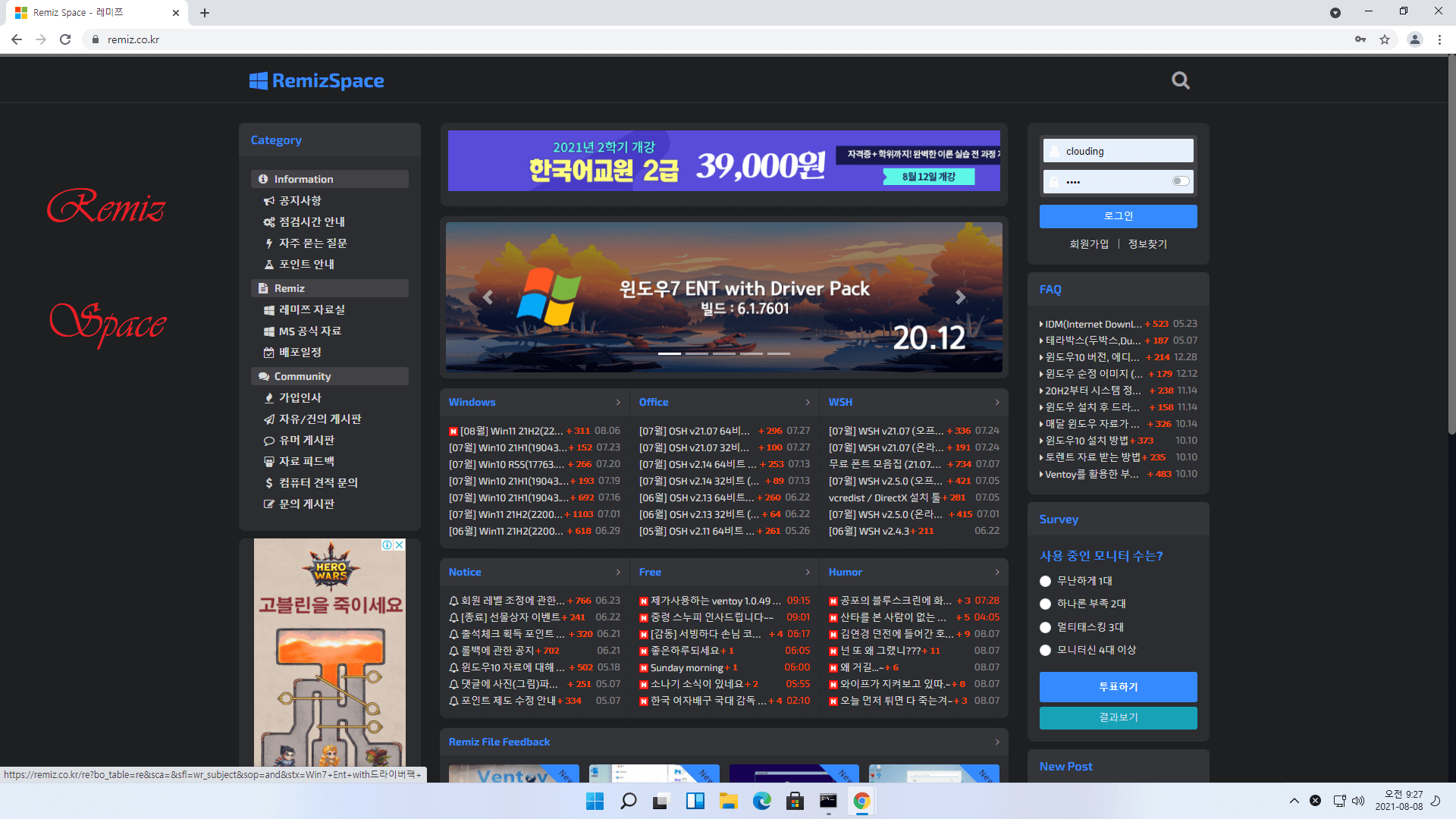Open Windows Start menu

595,801
